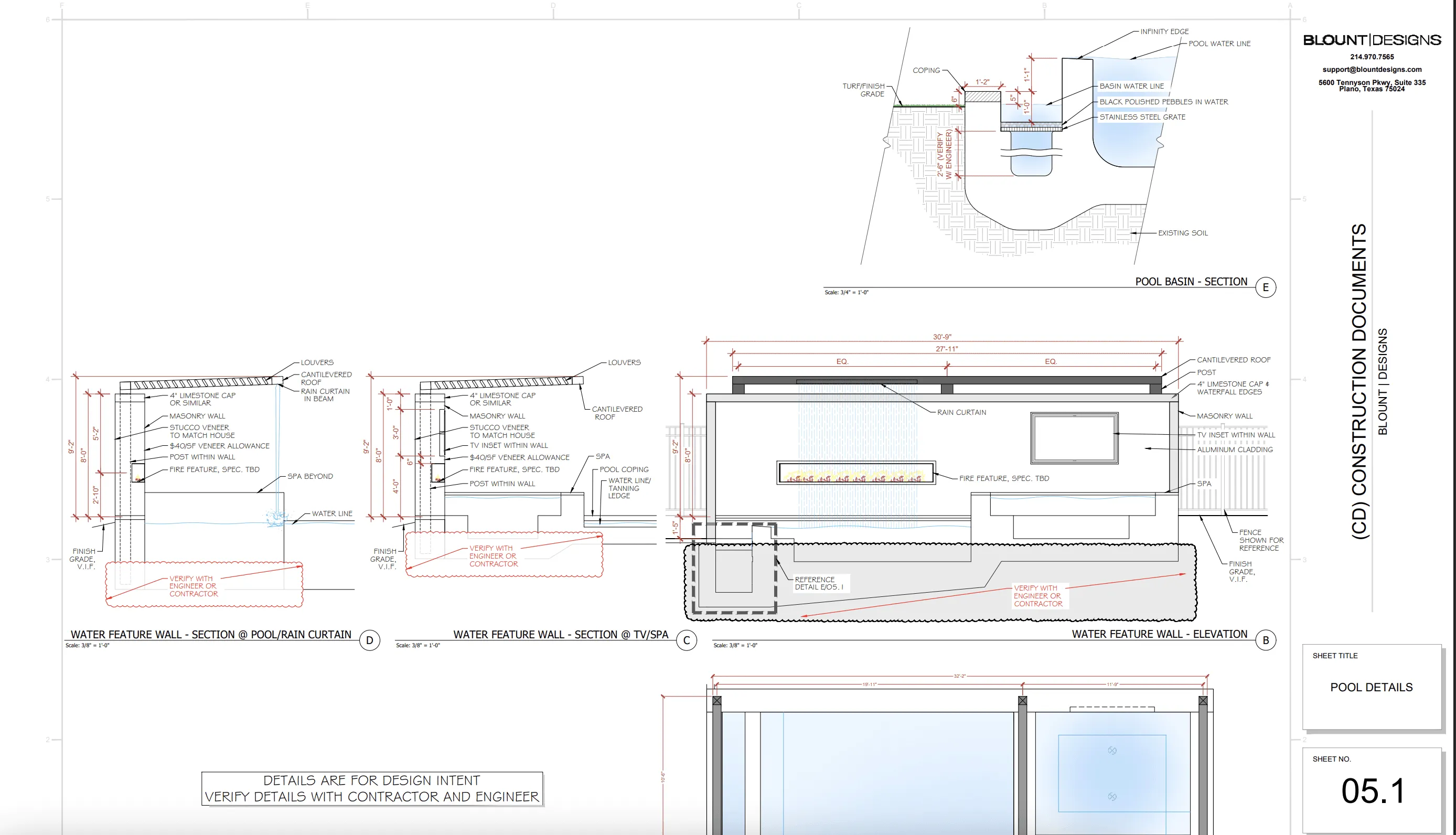Click the phone number 214.970.7565
This screenshot has width=1456, height=835.
point(1371,57)
